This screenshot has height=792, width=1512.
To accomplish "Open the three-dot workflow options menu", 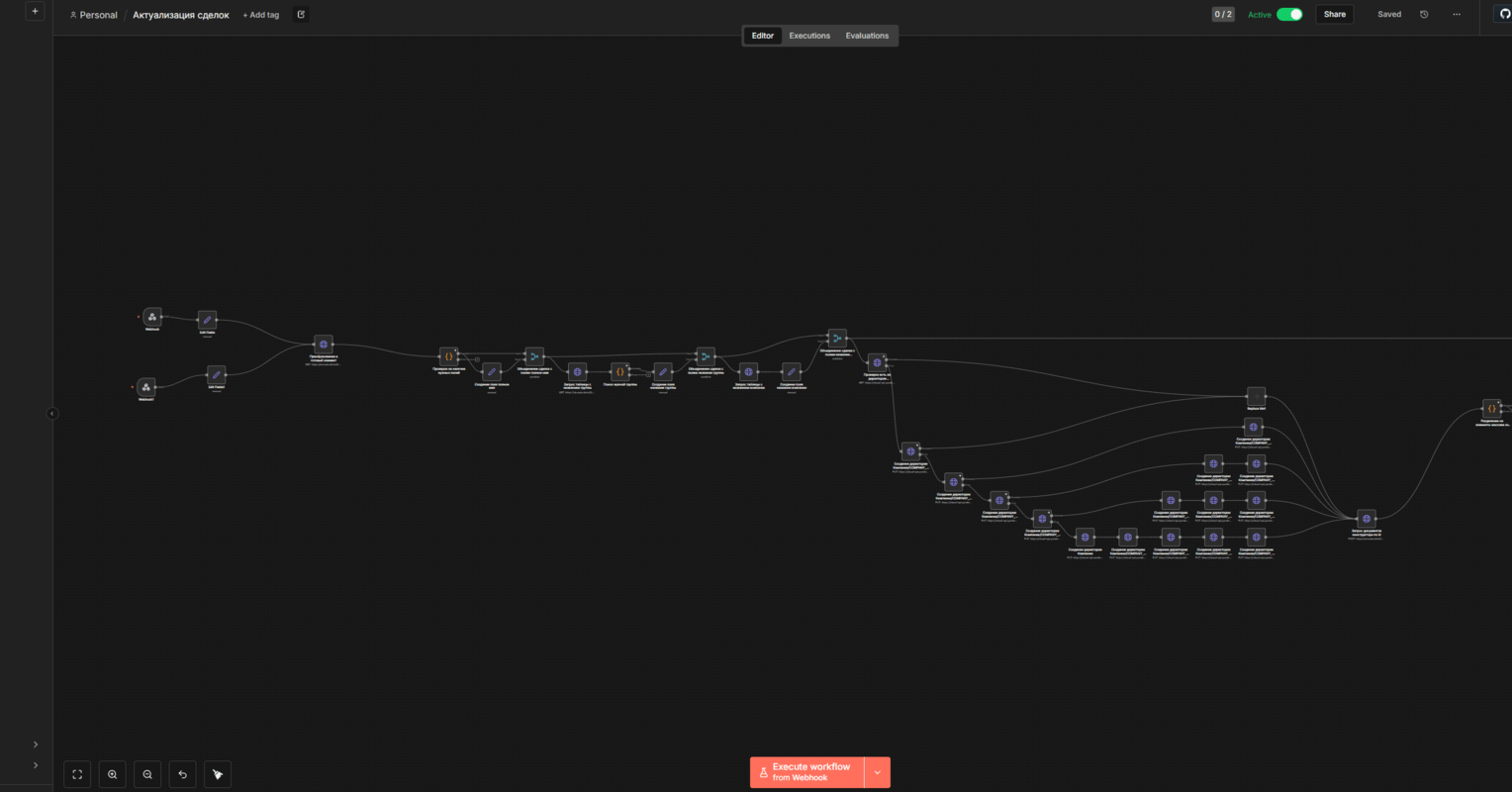I will pos(1457,15).
